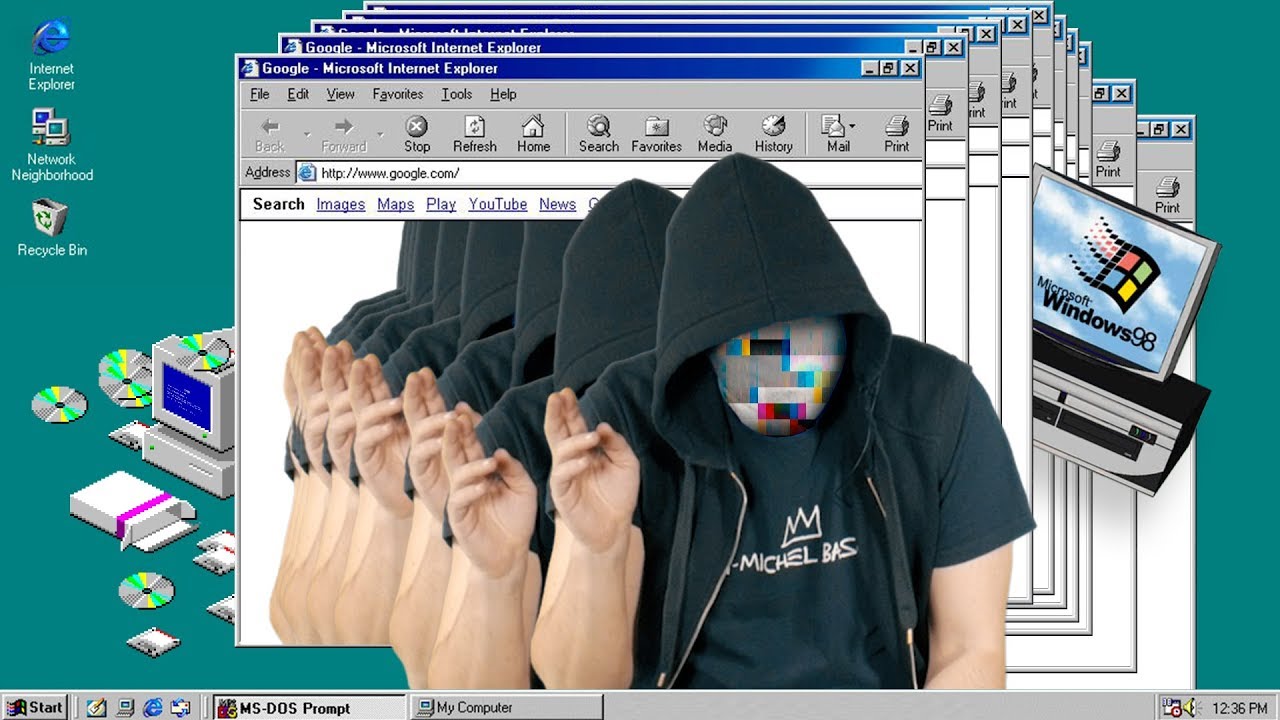The image size is (1280, 720).
Task: Open the Favorites menu
Action: pos(397,94)
